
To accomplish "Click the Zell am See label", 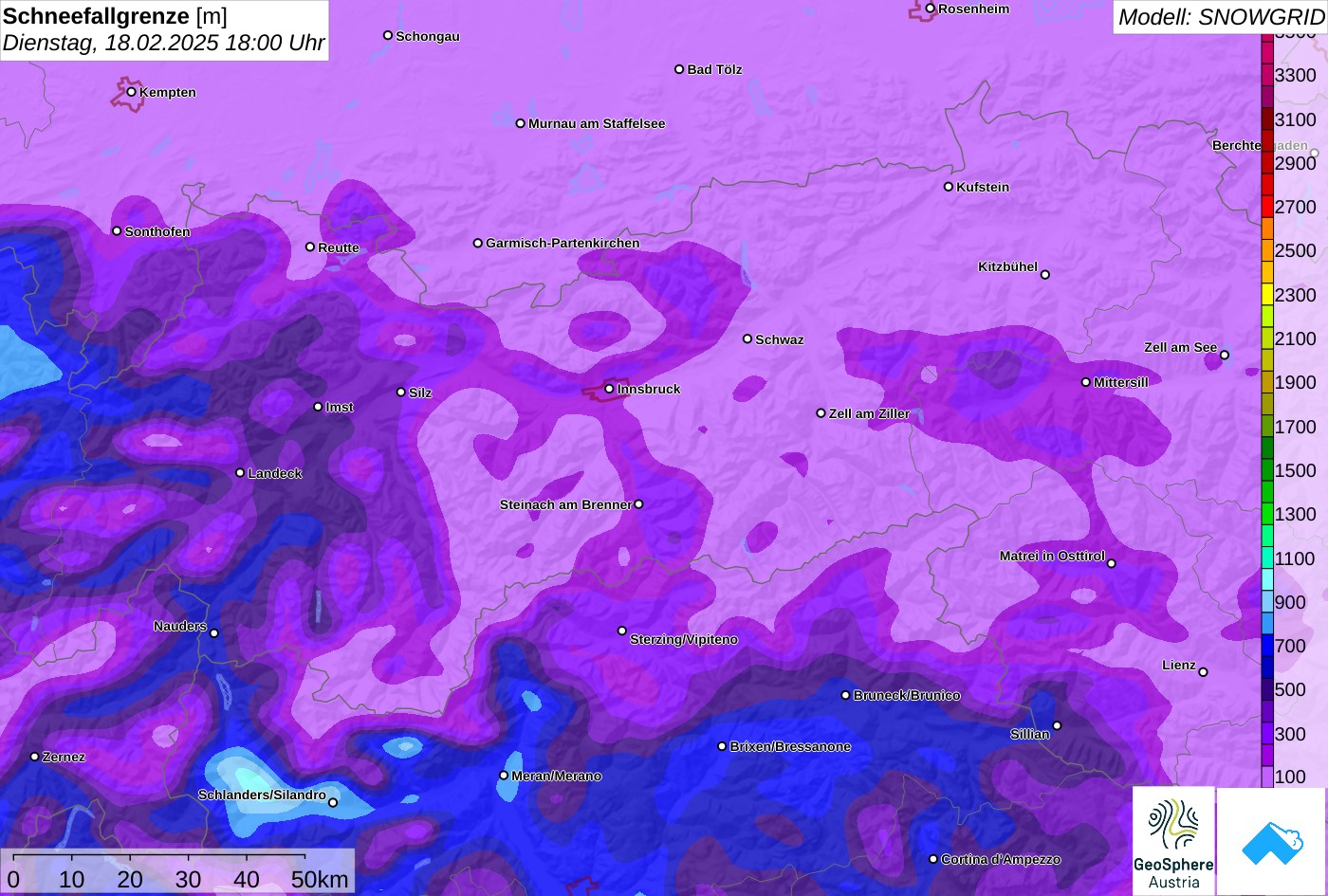I will pos(1180,347).
